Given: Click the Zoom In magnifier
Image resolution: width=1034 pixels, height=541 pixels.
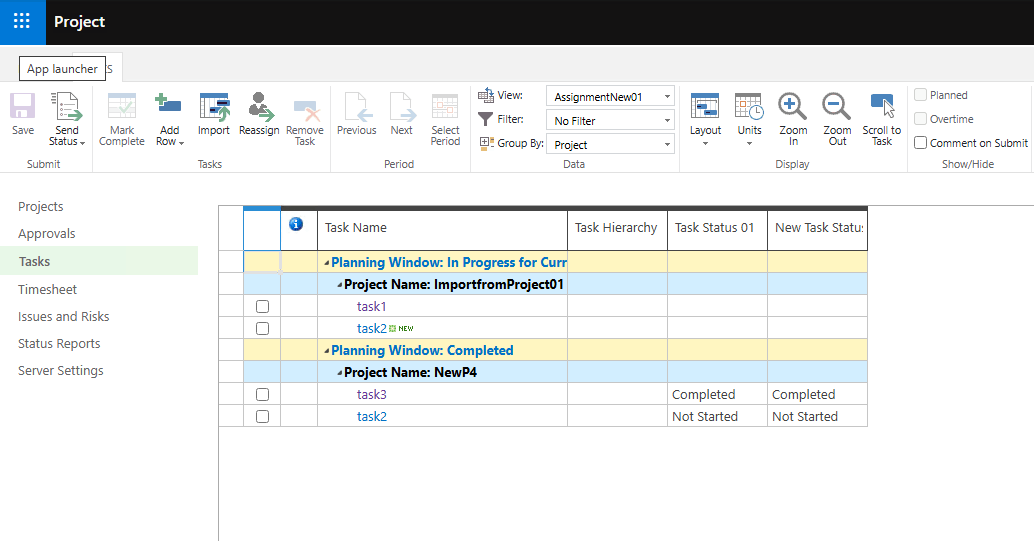Looking at the screenshot, I should (793, 106).
